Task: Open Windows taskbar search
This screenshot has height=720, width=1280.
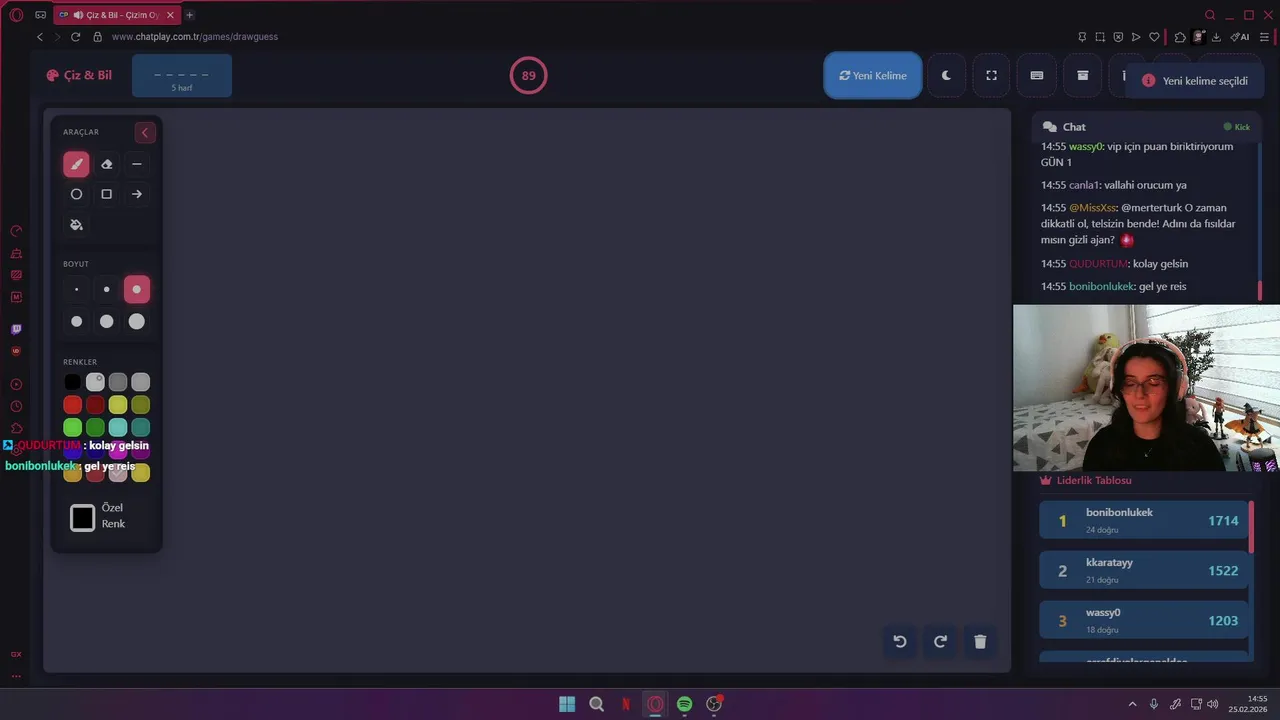Action: click(597, 704)
